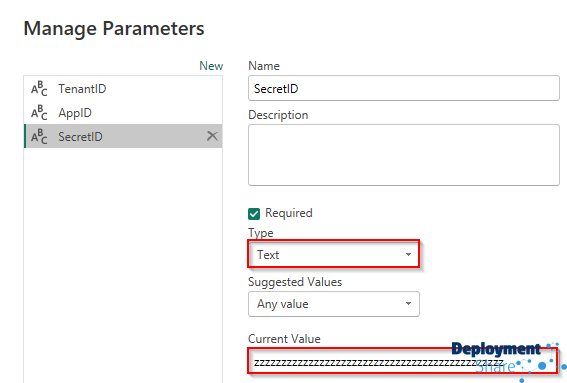Delete SecretID parameter with X icon

212,136
